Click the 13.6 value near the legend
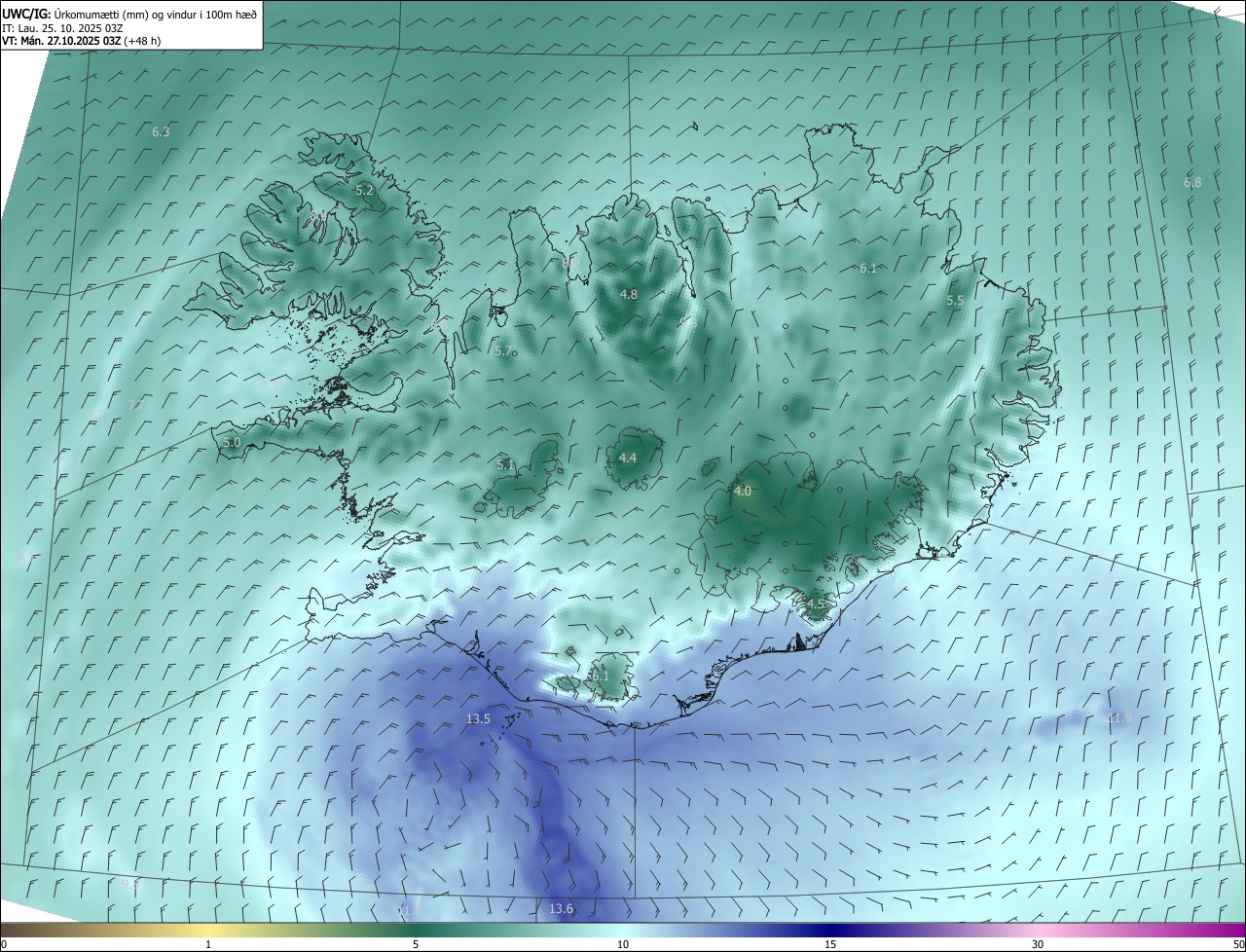Viewport: 1246px width, 952px height. [561, 909]
